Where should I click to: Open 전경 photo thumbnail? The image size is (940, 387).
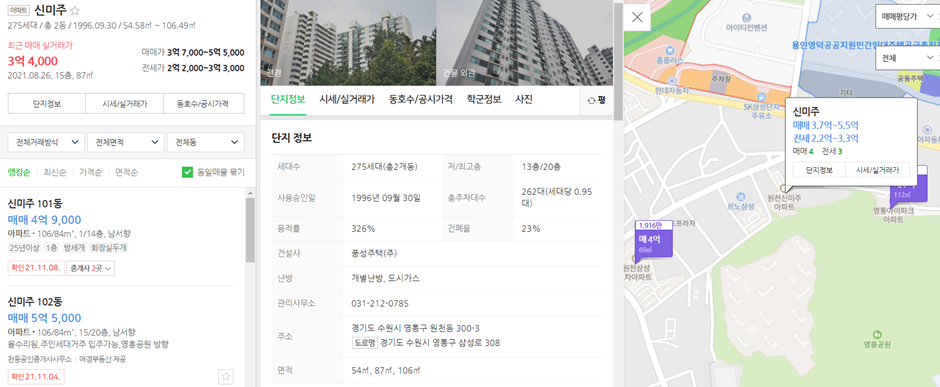(348, 43)
